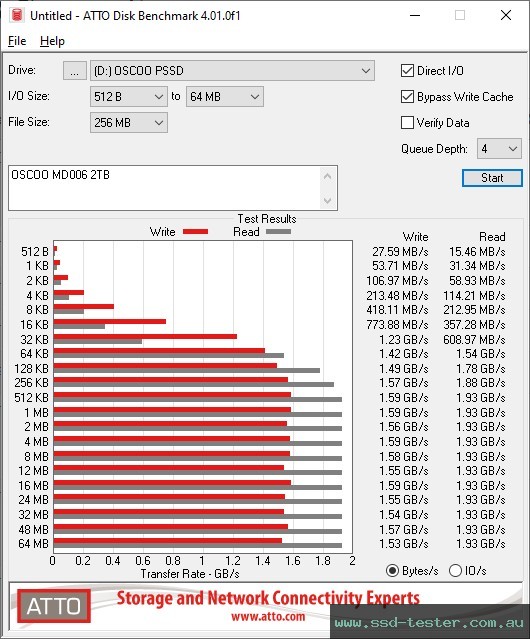Open the Queue Depth dropdown

pyautogui.click(x=499, y=149)
